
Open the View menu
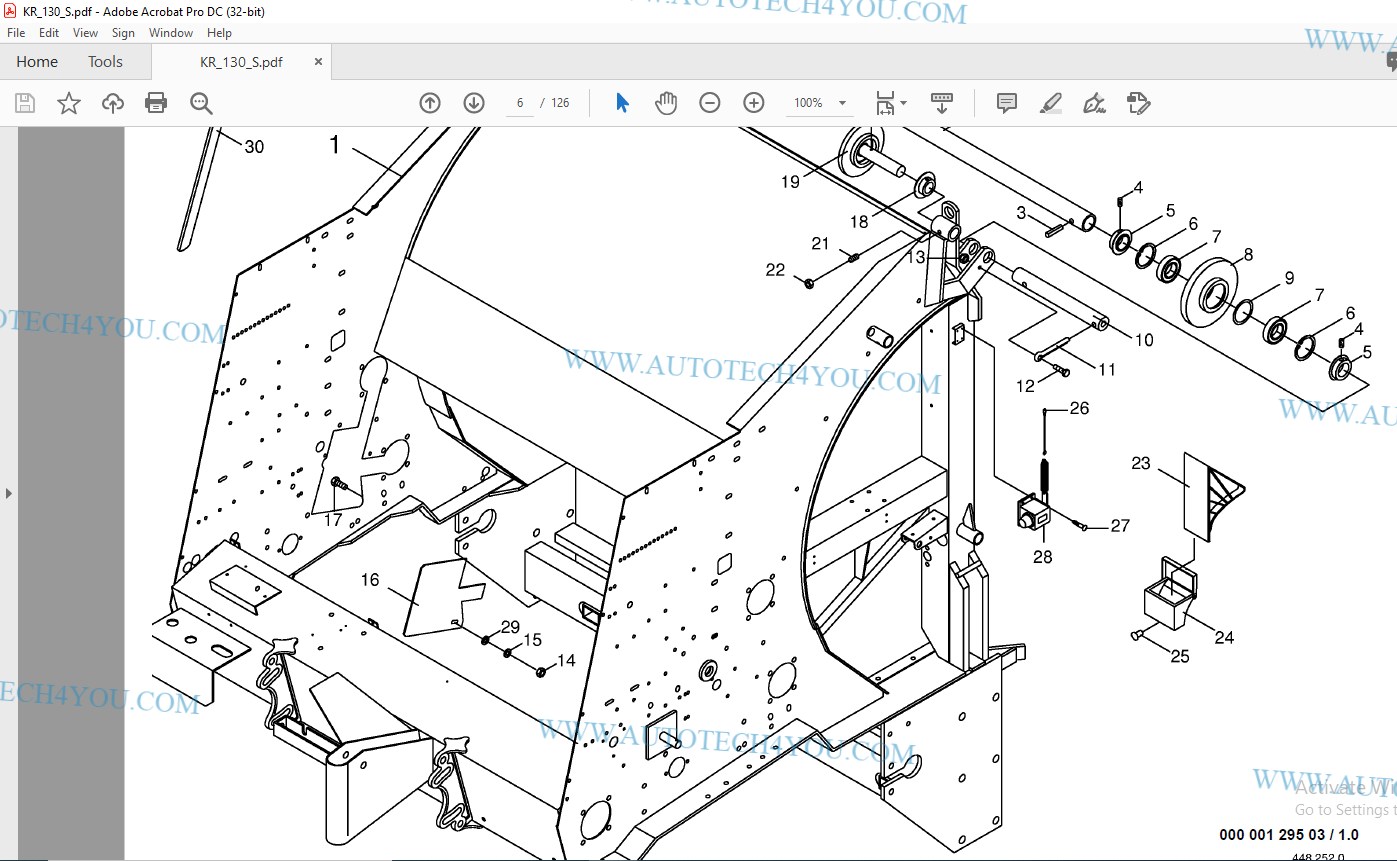click(85, 33)
